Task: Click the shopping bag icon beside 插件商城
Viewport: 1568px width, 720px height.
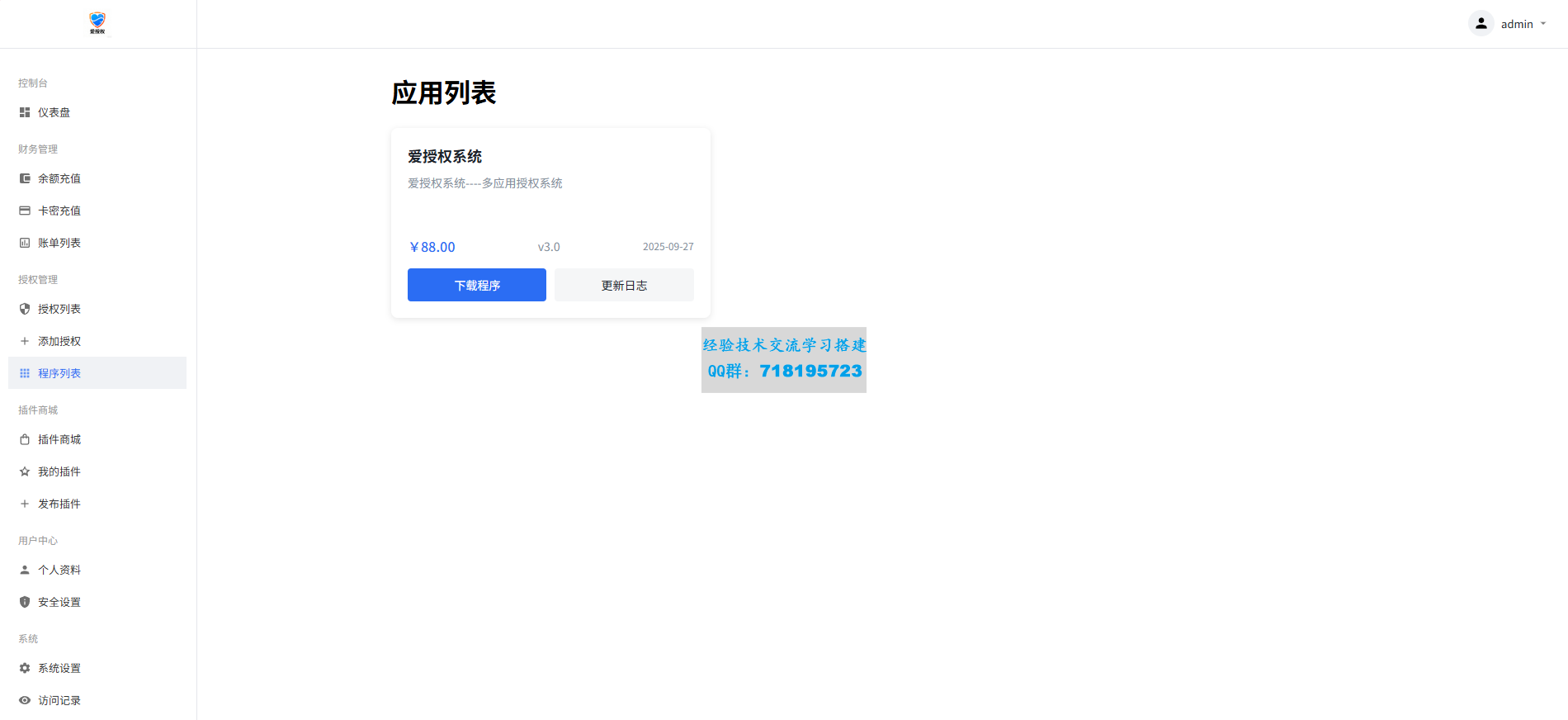Action: point(25,439)
